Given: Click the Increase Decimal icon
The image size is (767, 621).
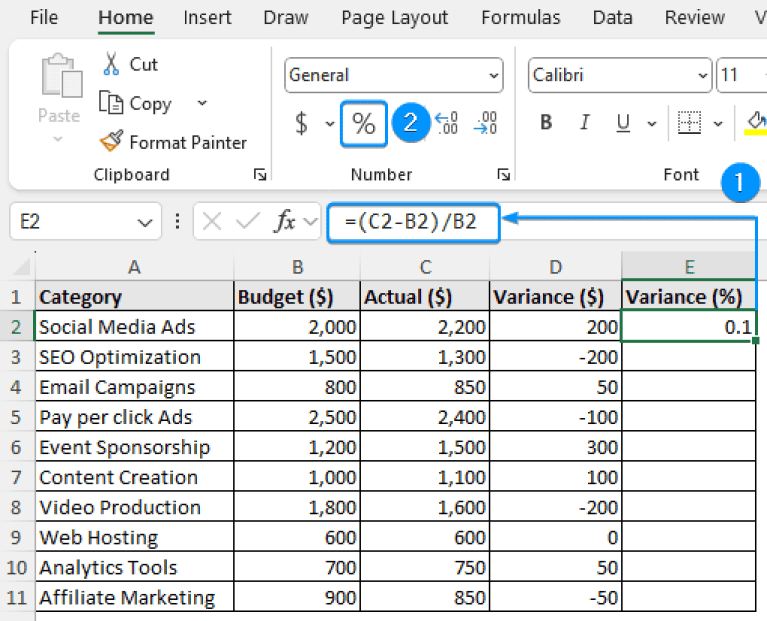Looking at the screenshot, I should (447, 123).
